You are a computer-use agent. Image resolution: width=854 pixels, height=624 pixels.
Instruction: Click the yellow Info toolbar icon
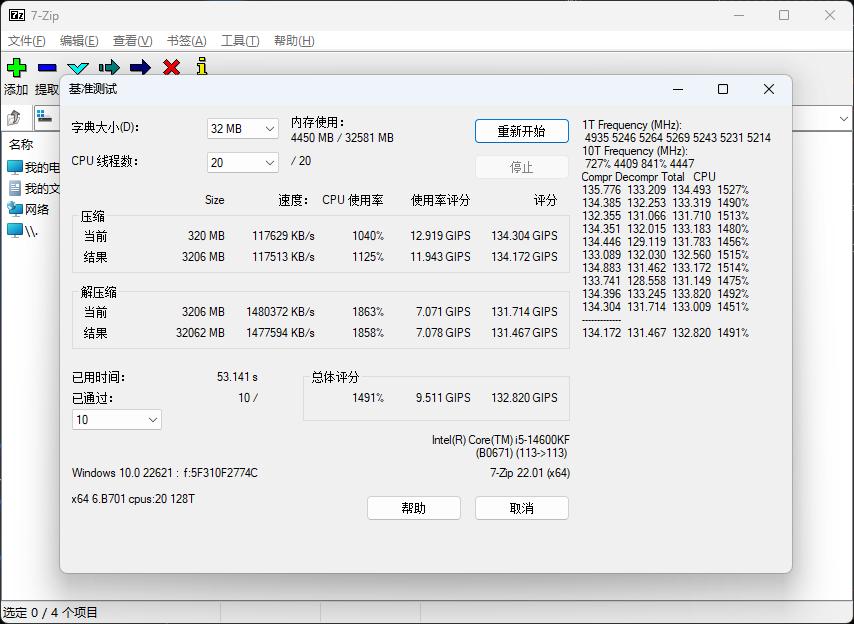tap(202, 66)
